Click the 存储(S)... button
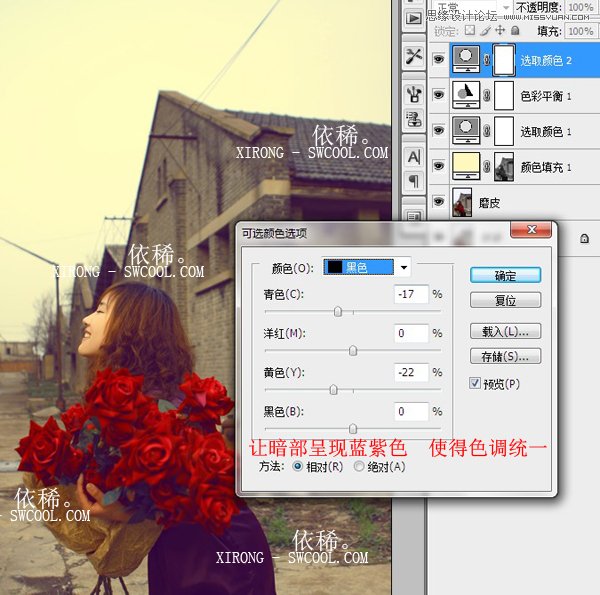The image size is (600, 595). 505,356
